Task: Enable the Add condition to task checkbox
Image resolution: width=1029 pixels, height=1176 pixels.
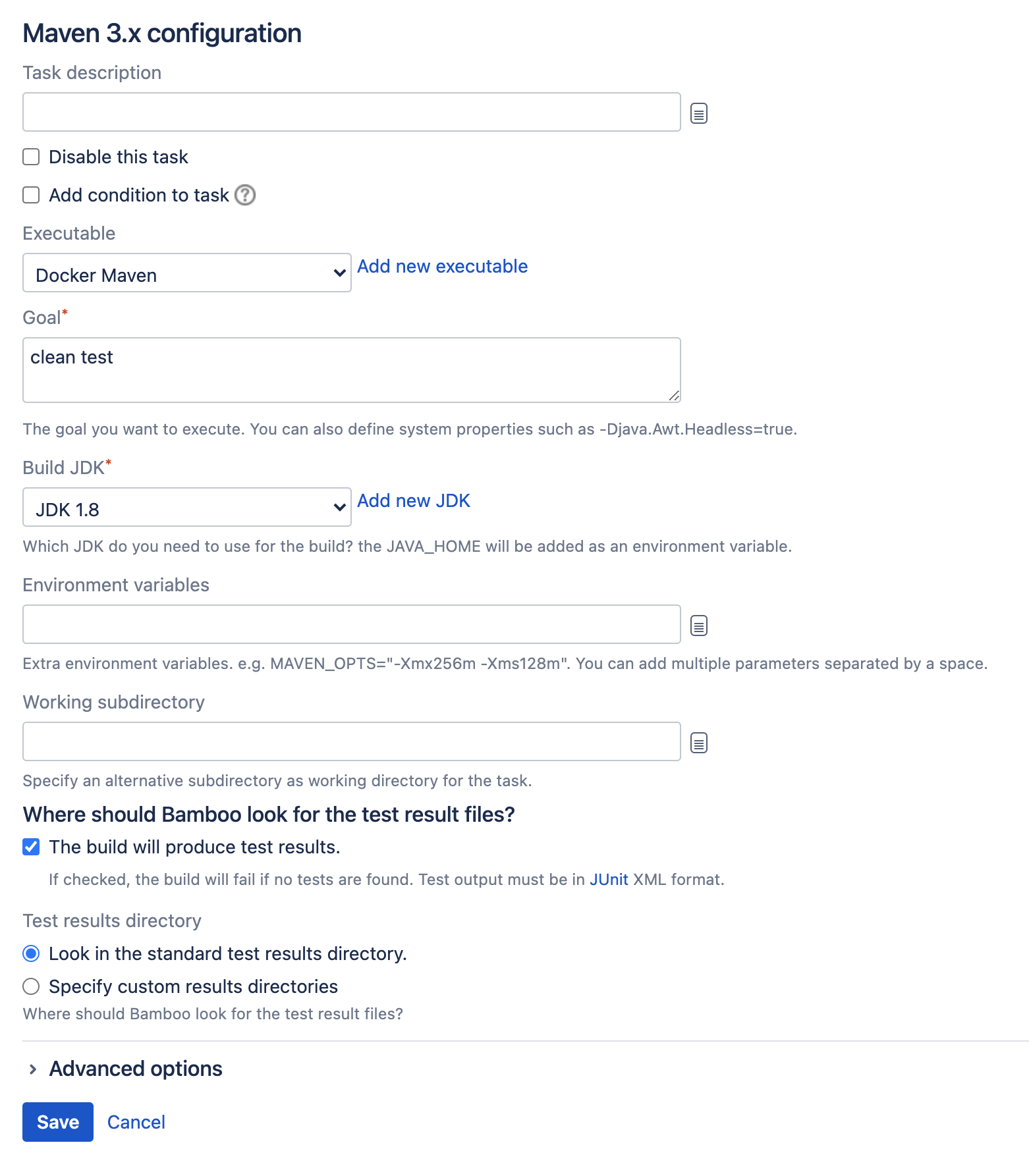Action: [x=31, y=195]
